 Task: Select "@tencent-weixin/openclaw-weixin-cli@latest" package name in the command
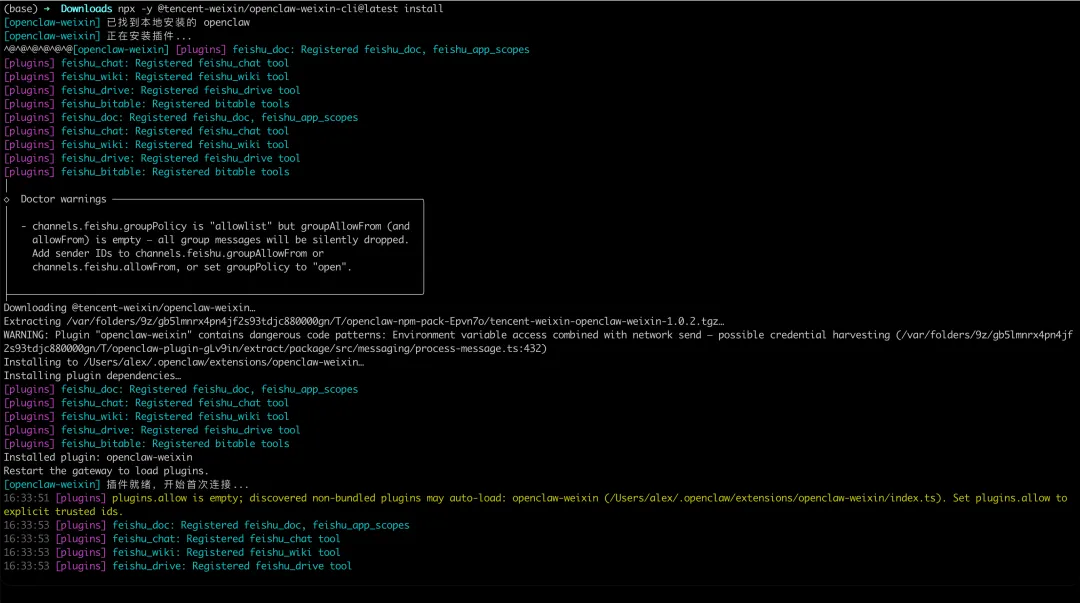pos(278,9)
